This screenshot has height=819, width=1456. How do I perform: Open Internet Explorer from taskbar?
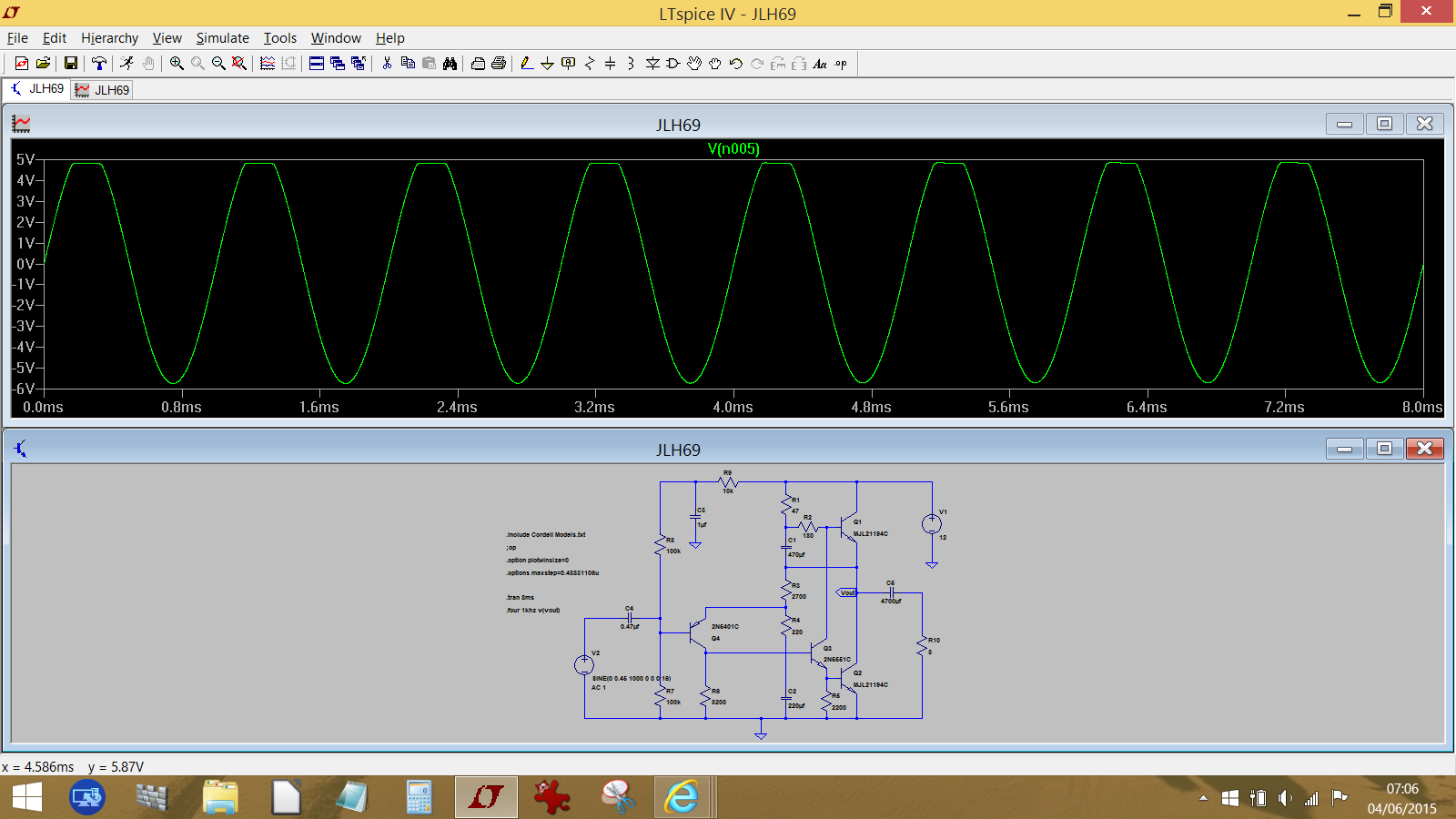coord(681,798)
